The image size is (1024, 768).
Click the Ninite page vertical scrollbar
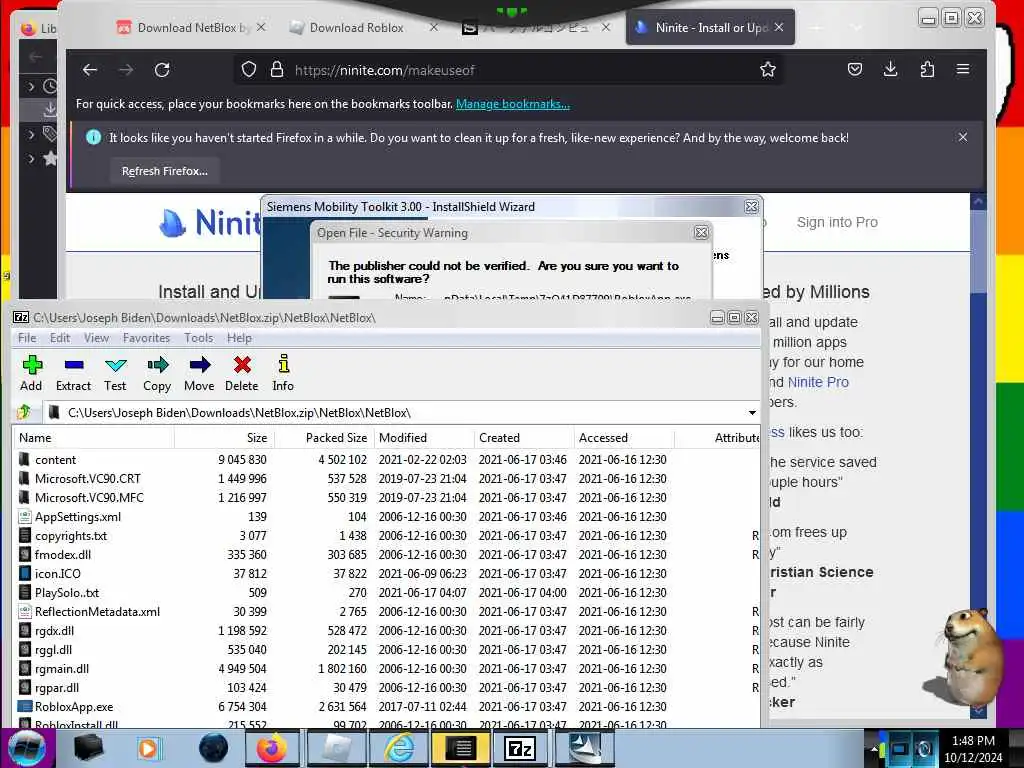tap(978, 454)
